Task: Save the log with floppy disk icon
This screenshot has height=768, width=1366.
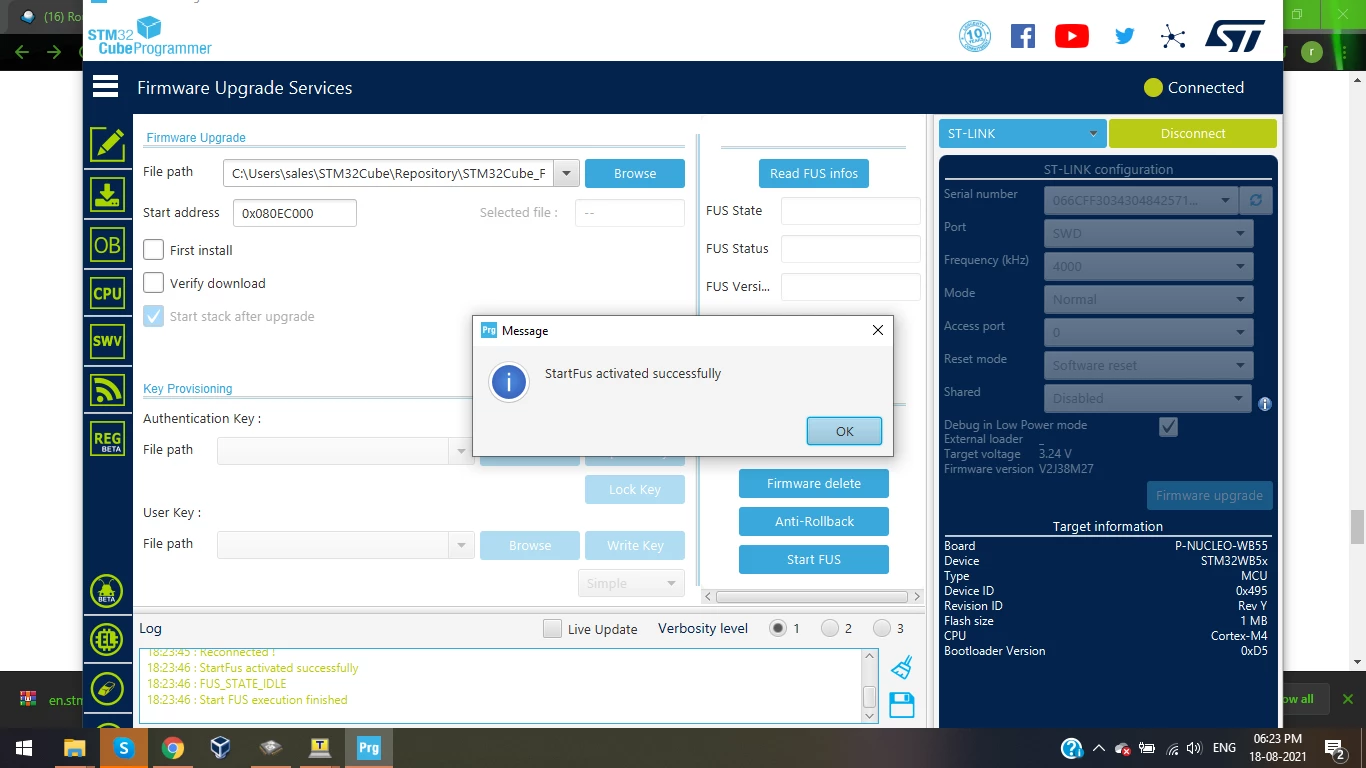Action: coord(901,705)
